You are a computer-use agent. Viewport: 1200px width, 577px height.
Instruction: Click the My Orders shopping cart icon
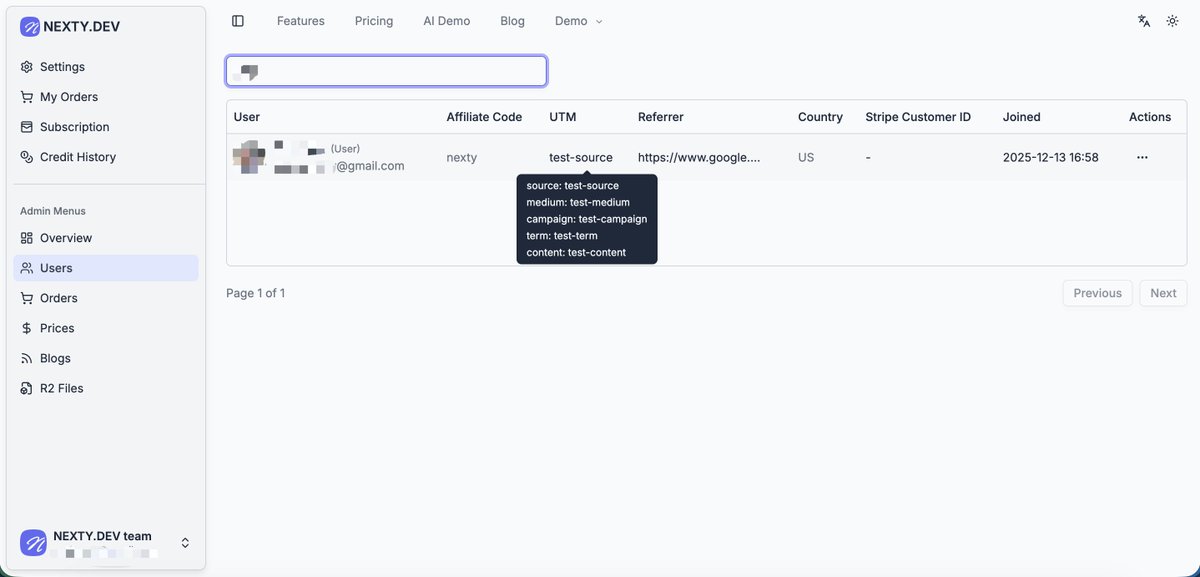[x=25, y=96]
